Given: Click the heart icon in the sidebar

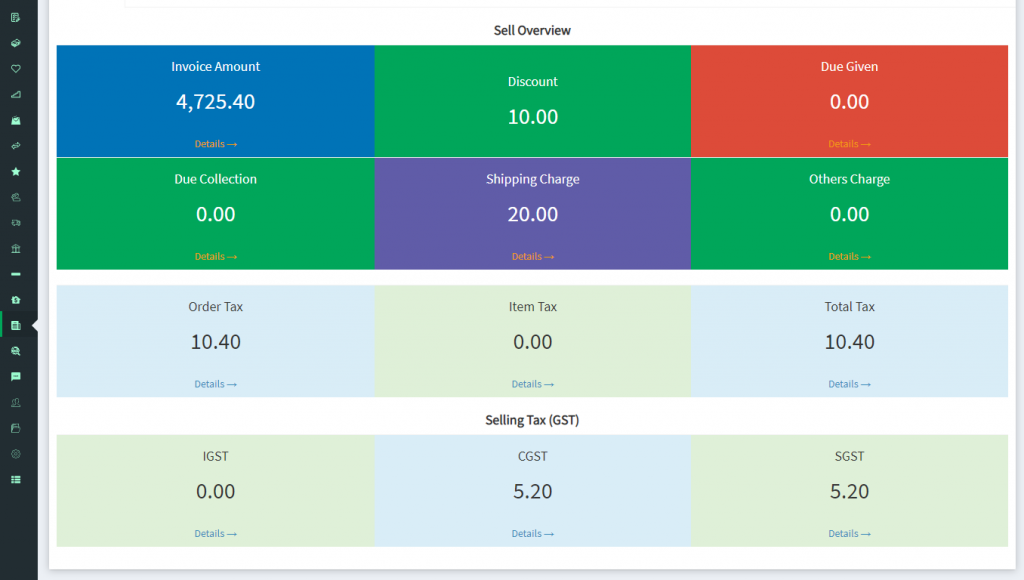Looking at the screenshot, I should coord(15,69).
